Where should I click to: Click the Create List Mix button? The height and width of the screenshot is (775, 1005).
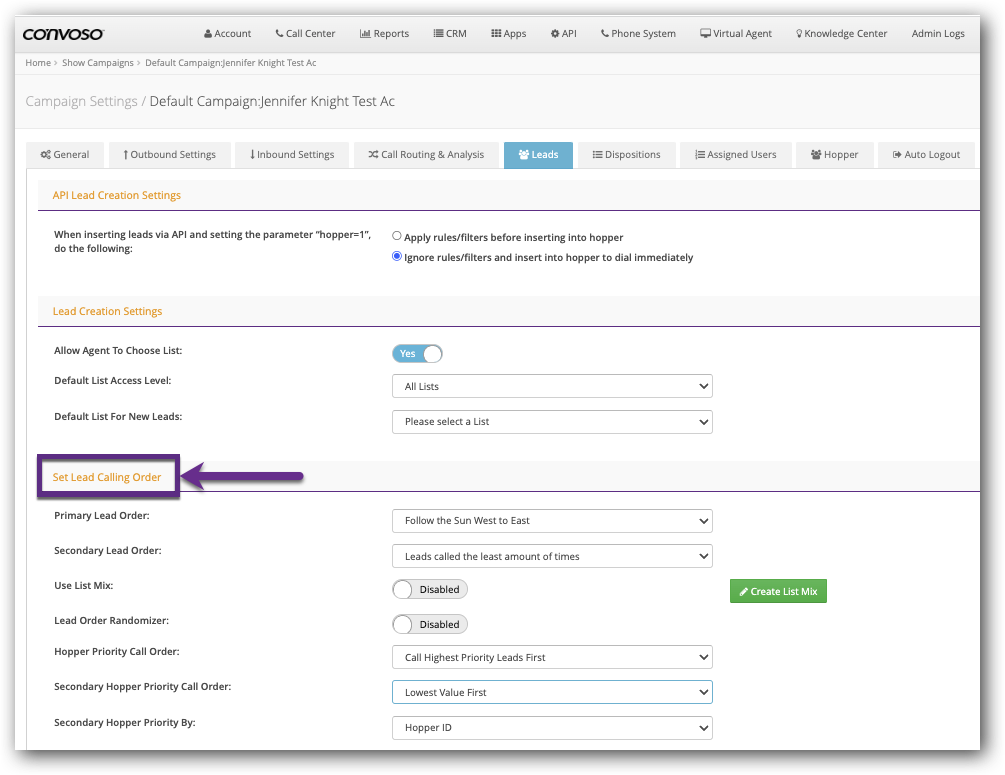pyautogui.click(x=778, y=591)
